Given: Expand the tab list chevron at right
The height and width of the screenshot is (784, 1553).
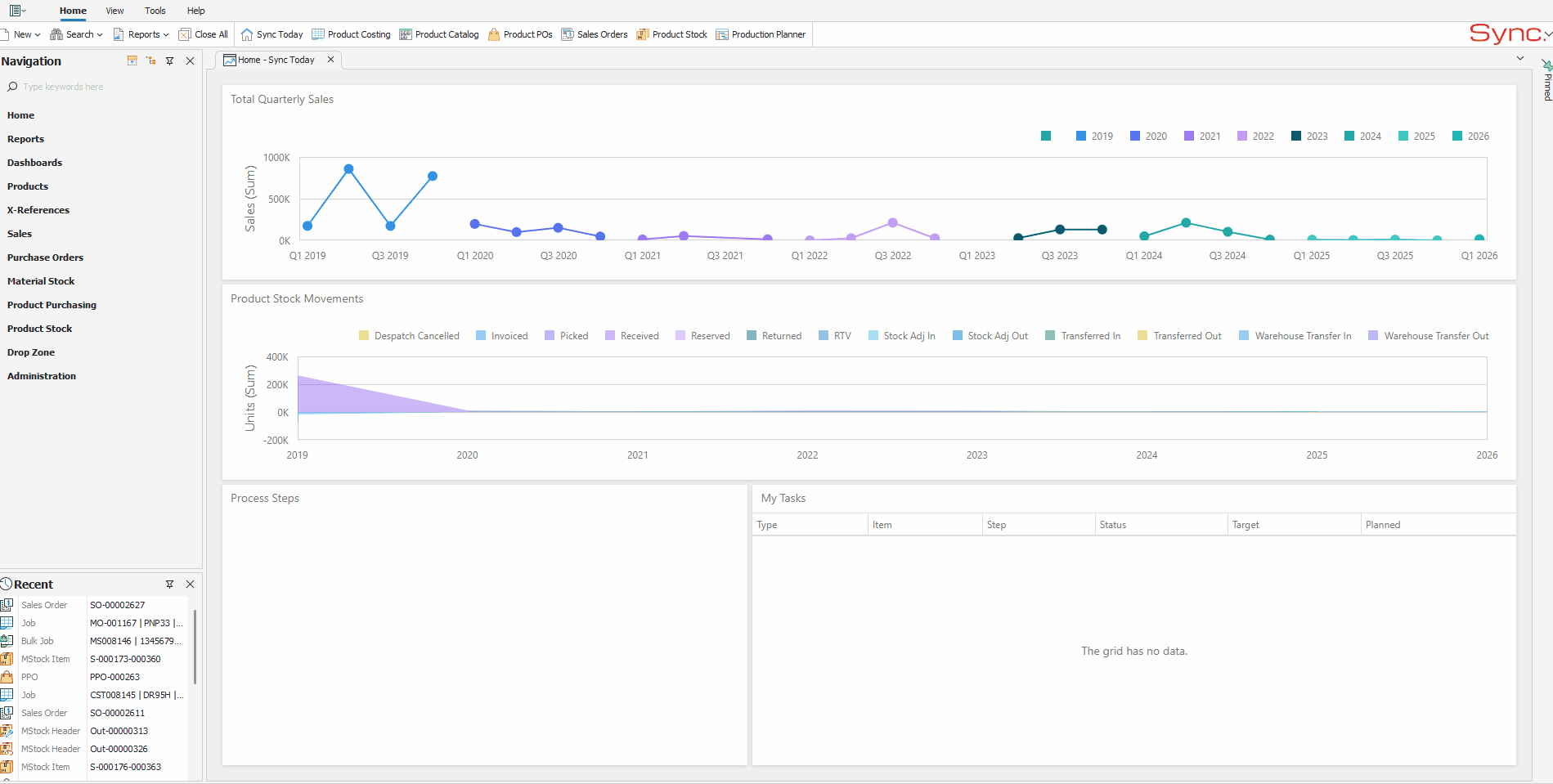Looking at the screenshot, I should pyautogui.click(x=1520, y=58).
